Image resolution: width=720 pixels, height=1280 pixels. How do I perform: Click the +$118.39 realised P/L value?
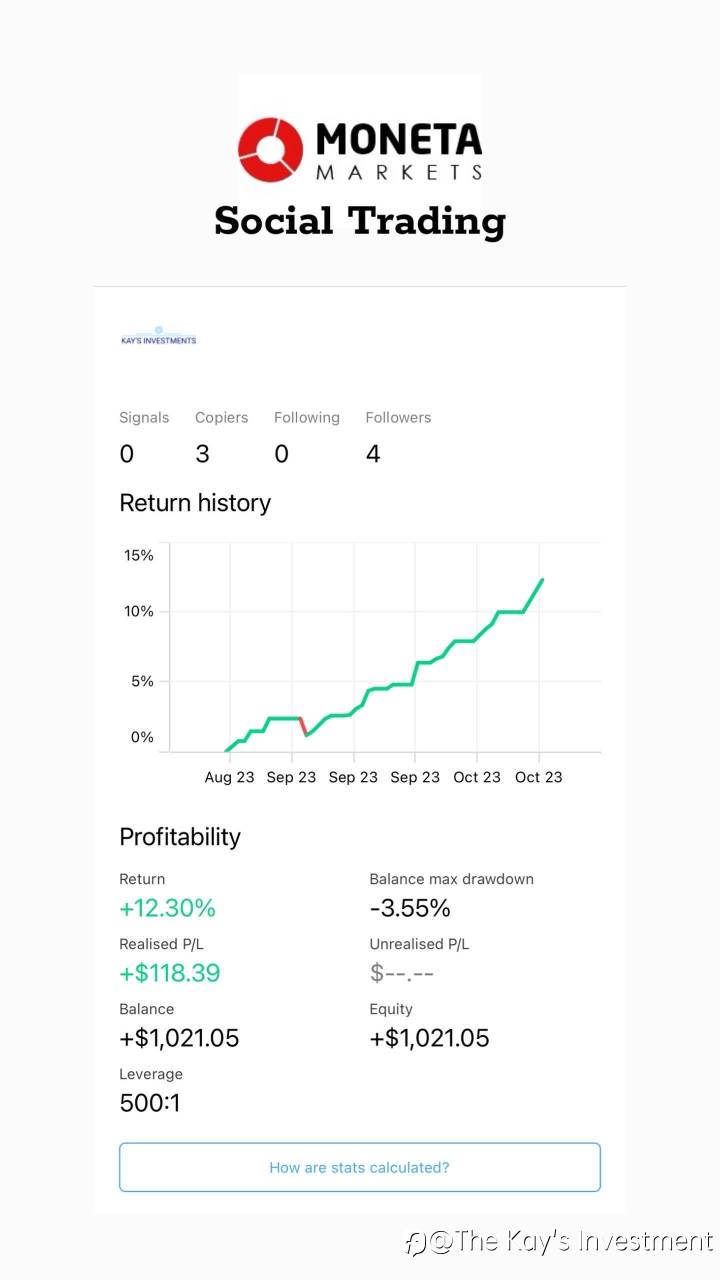pos(170,973)
